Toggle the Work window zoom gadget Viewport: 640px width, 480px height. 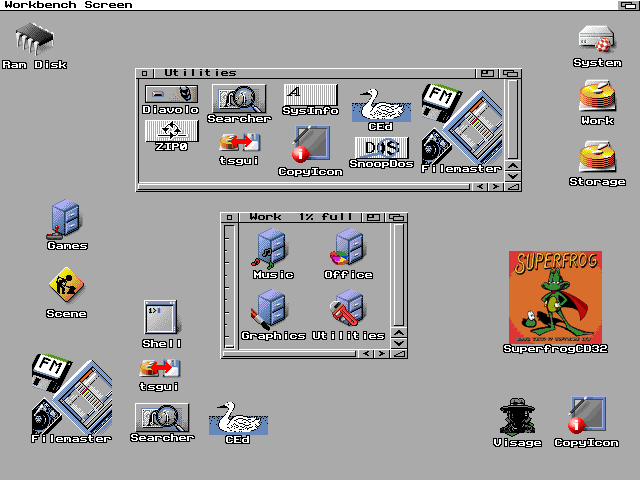pos(375,217)
